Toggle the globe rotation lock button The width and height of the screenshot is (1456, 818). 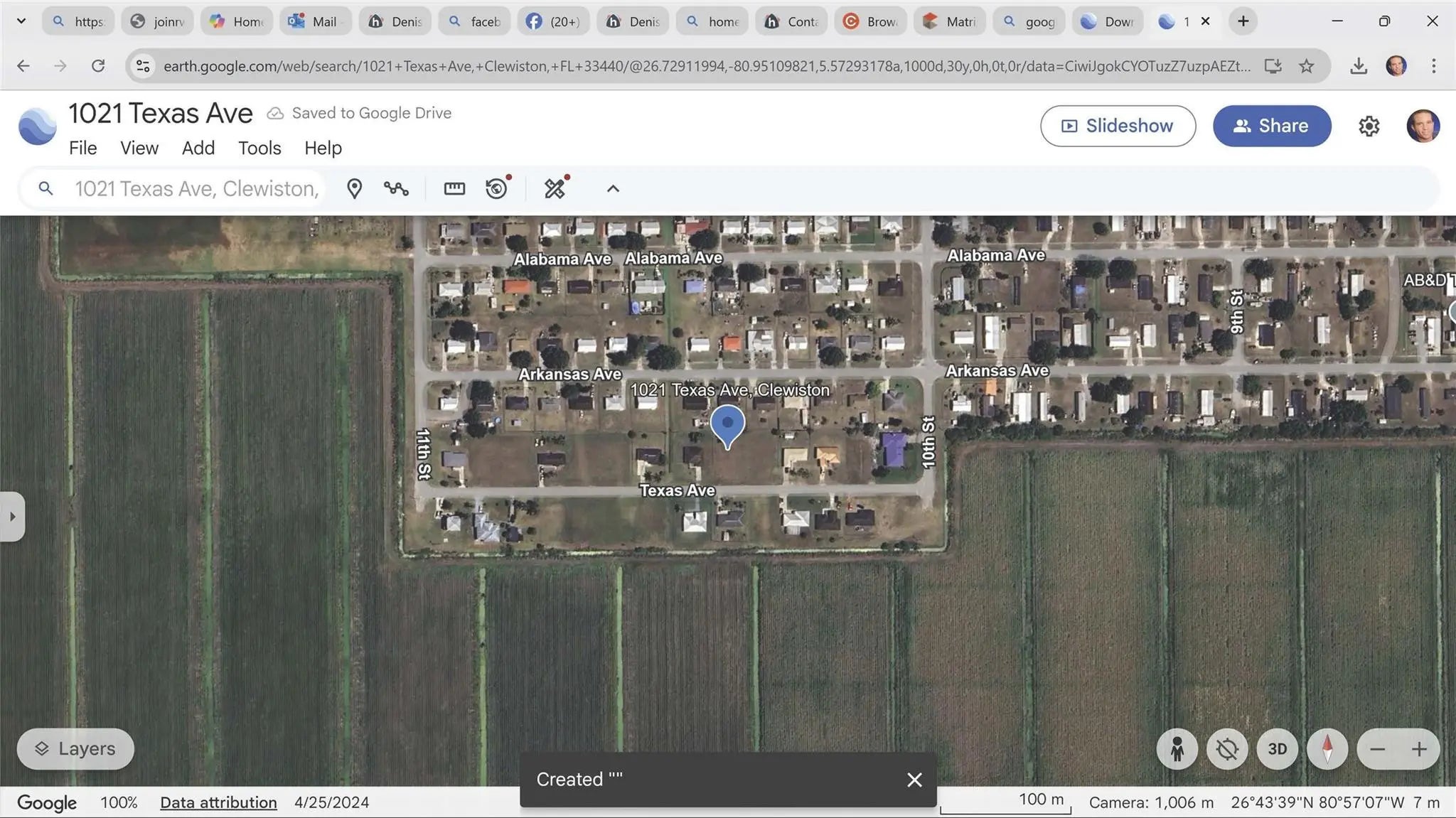pyautogui.click(x=1227, y=749)
